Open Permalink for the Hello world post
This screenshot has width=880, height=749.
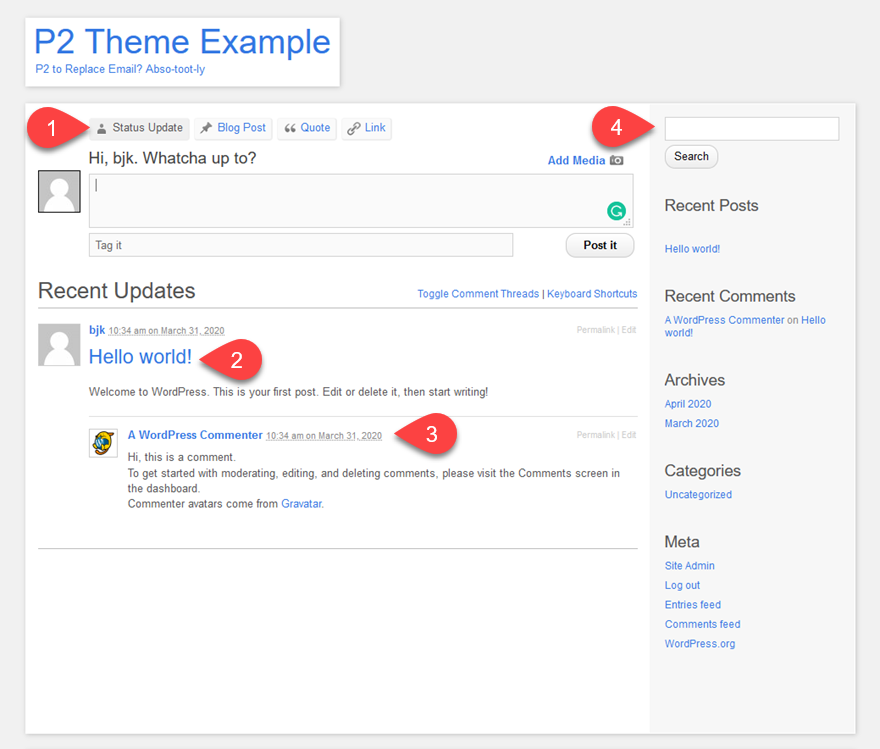point(595,330)
